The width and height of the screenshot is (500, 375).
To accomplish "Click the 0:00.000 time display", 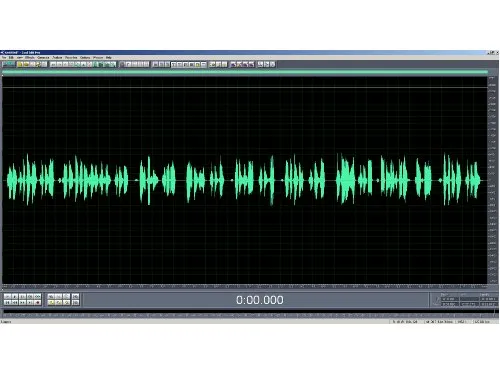I will pyautogui.click(x=260, y=300).
